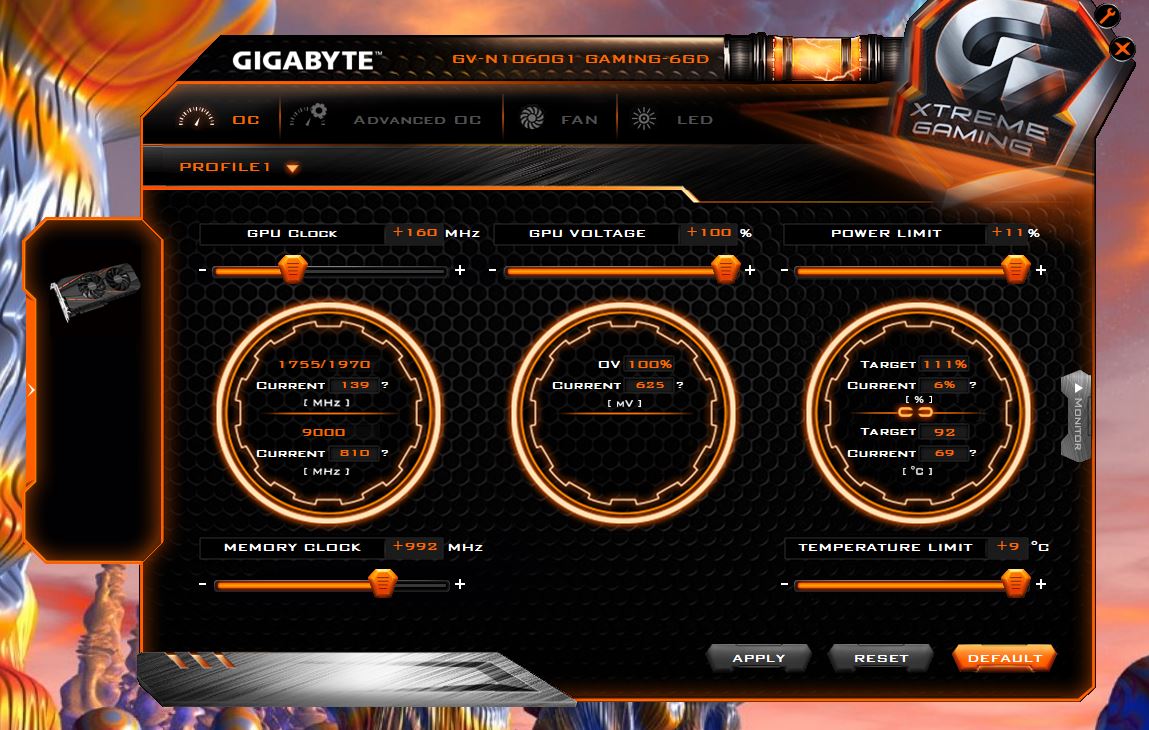Expand the left graphics card panel arrow
The width and height of the screenshot is (1149, 730).
[31, 390]
